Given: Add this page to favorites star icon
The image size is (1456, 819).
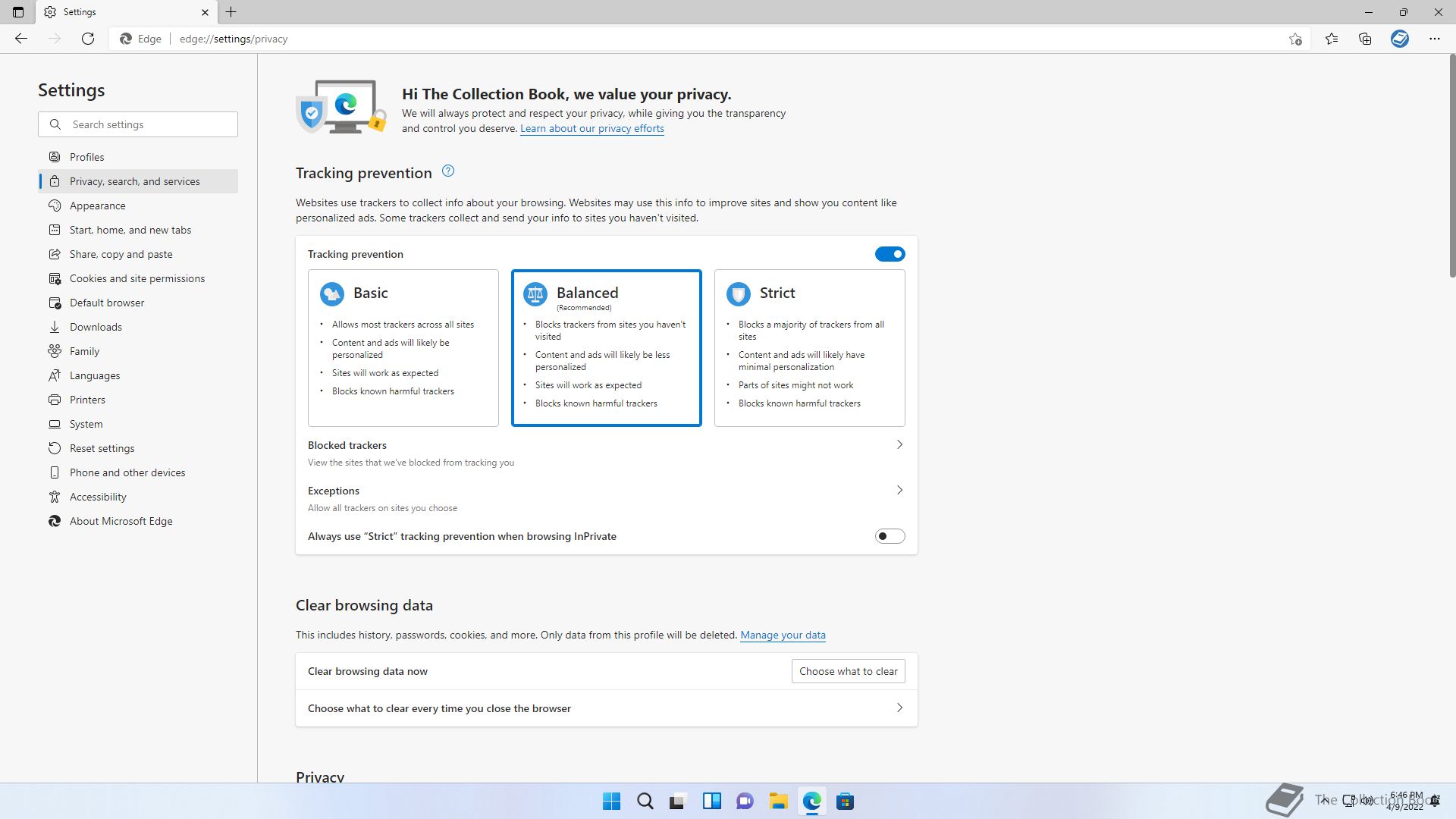Looking at the screenshot, I should (x=1295, y=39).
